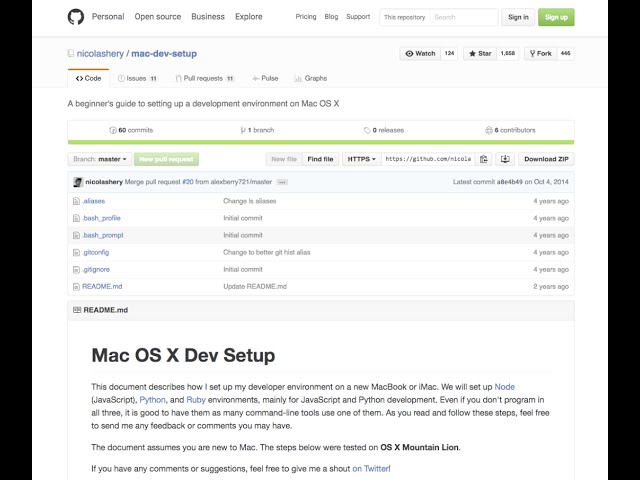Switch to the Issues tab
Screen dimensions: 640x480
click(138, 78)
